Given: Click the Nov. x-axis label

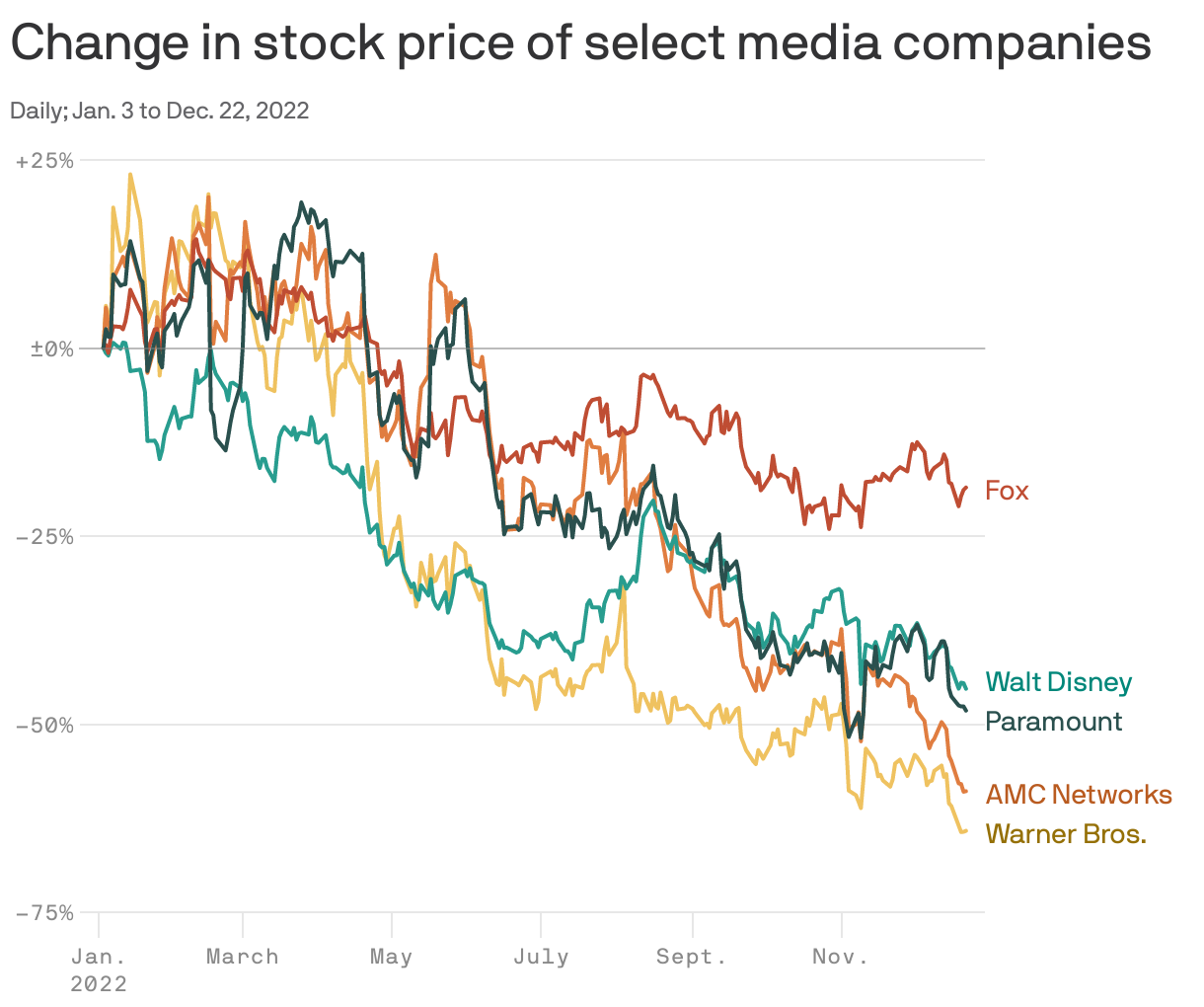Looking at the screenshot, I should coord(841,957).
